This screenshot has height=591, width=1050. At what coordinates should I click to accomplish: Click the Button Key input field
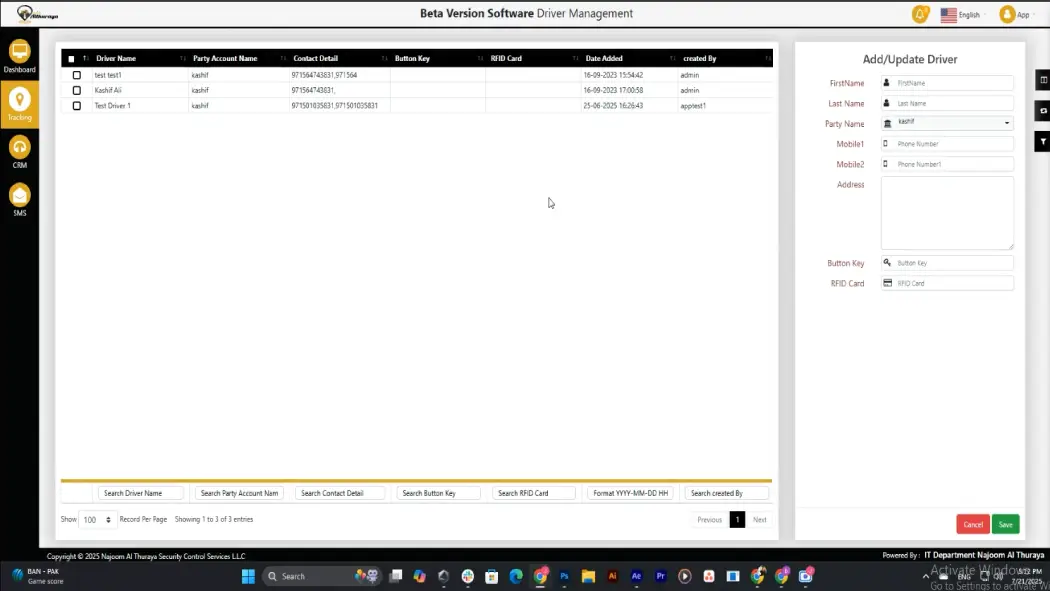947,263
